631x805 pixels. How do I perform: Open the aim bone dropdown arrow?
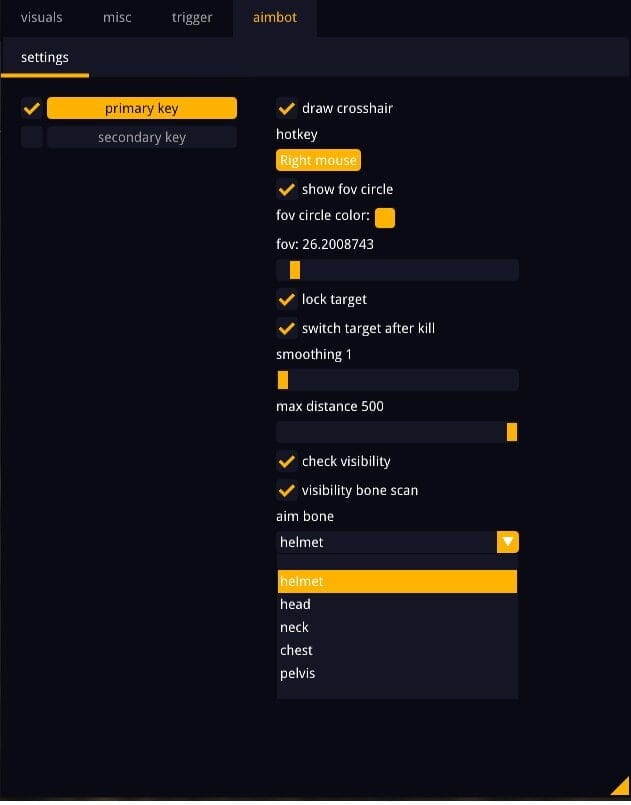tap(507, 542)
